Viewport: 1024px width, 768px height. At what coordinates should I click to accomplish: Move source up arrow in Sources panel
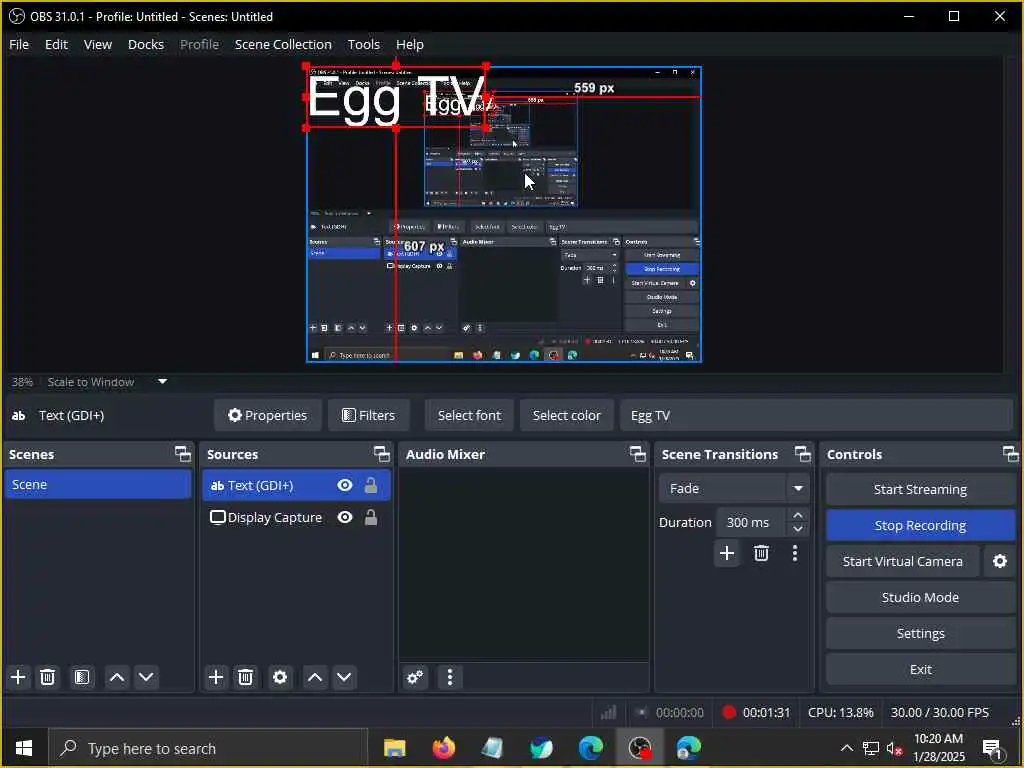coord(315,677)
